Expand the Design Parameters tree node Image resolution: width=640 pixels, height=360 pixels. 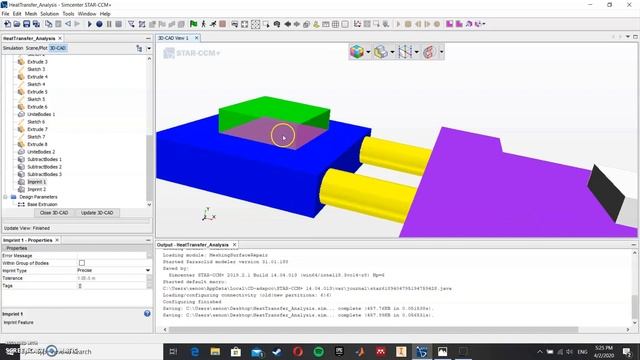coord(5,197)
